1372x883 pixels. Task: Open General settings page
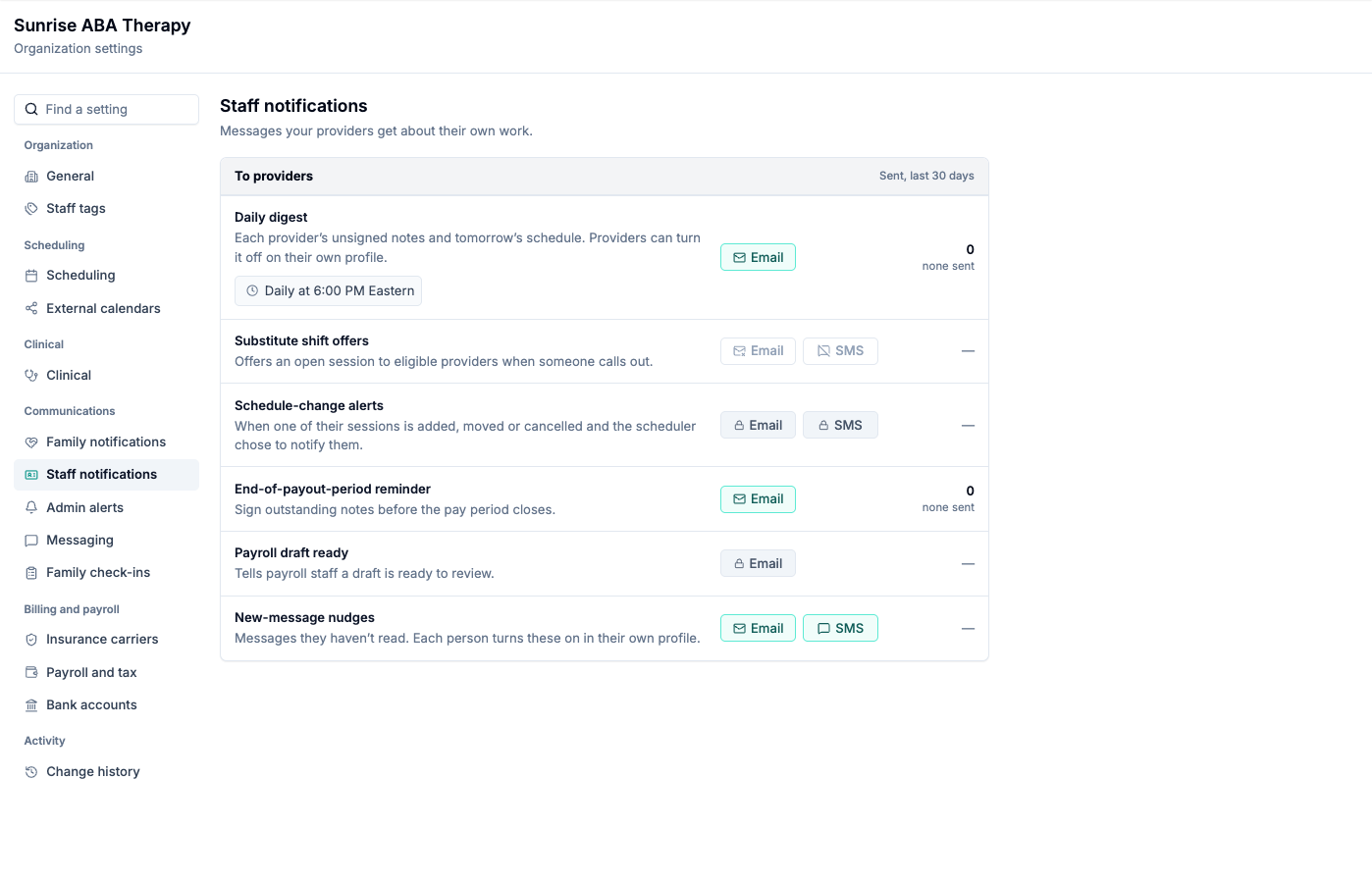coord(106,177)
